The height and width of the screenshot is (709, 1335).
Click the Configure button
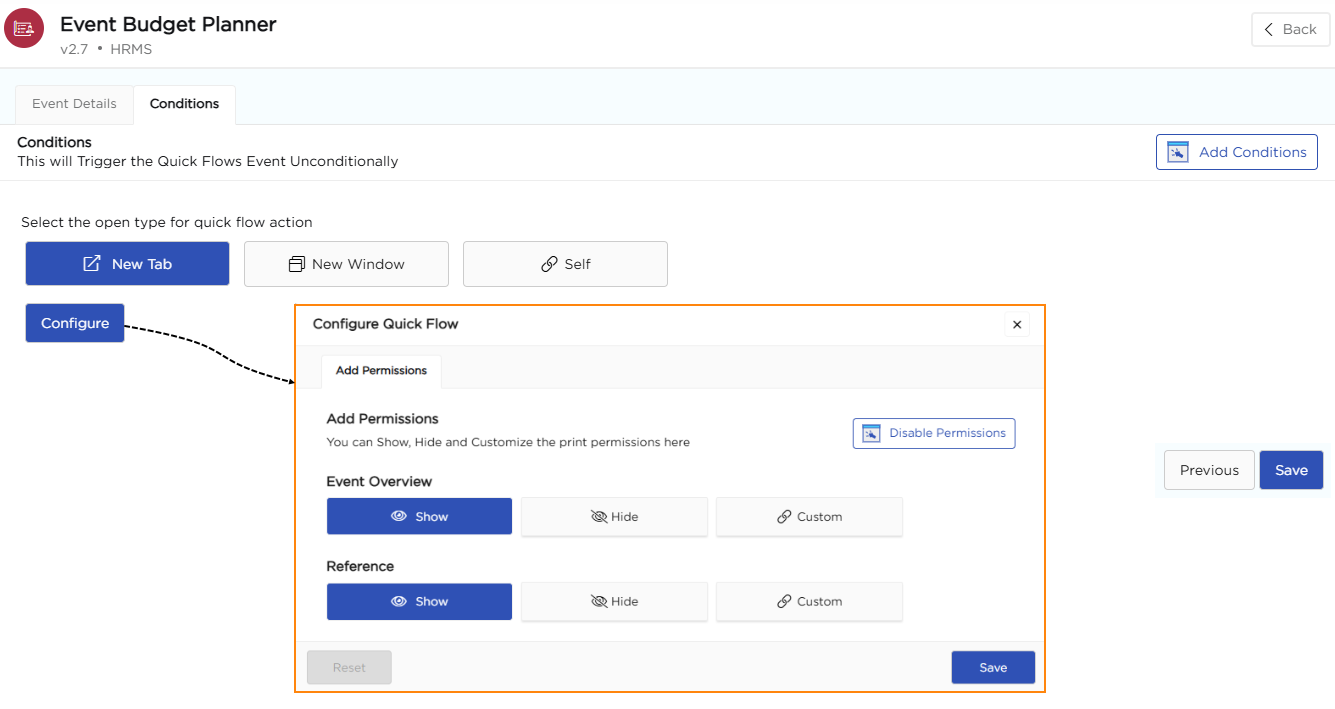click(x=75, y=323)
